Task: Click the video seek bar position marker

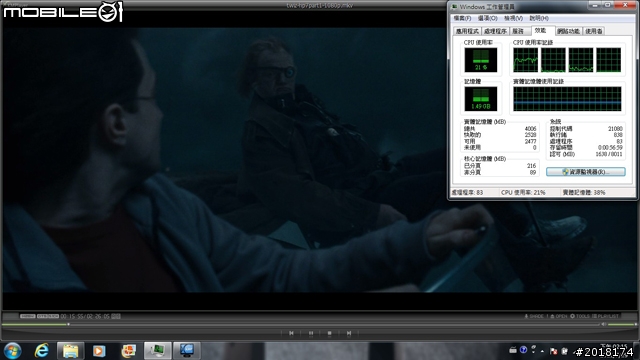Action: pos(68,324)
